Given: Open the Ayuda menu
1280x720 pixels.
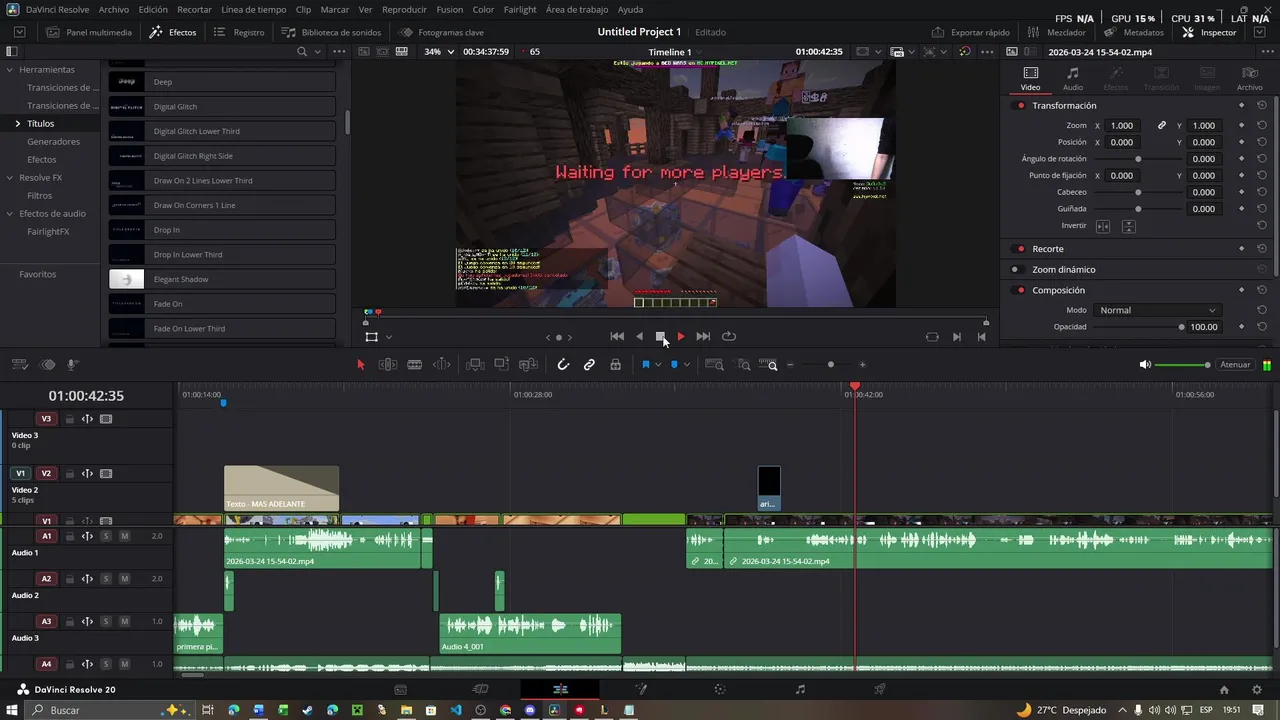Looking at the screenshot, I should coord(630,9).
